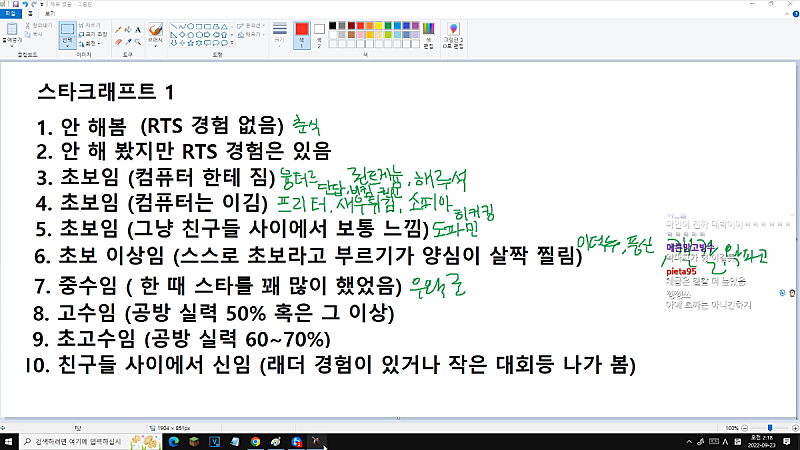This screenshot has width=800, height=450.
Task: Click Copy (복사) in the clipboard group
Action: 34,34
